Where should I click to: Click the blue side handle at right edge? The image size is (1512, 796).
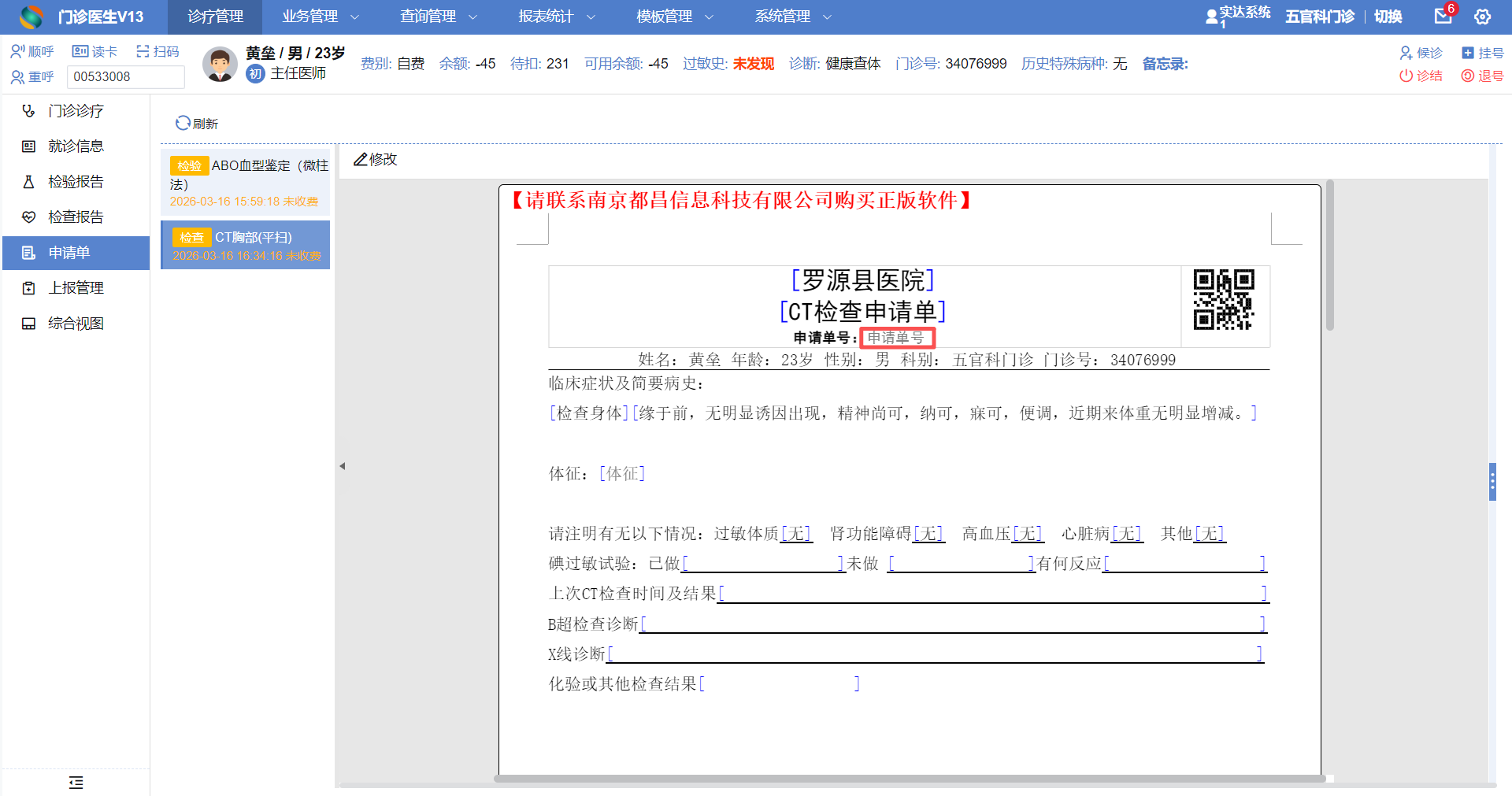pyautogui.click(x=1492, y=482)
